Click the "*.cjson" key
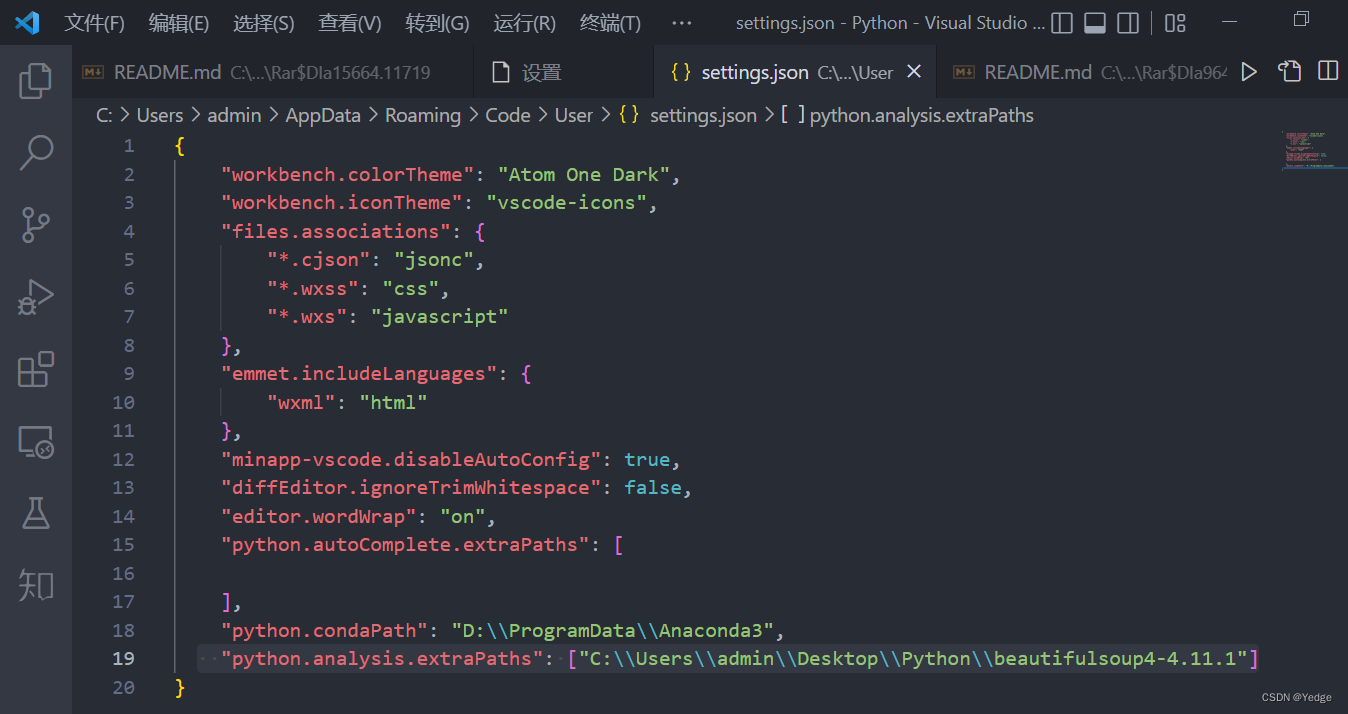 (x=319, y=260)
